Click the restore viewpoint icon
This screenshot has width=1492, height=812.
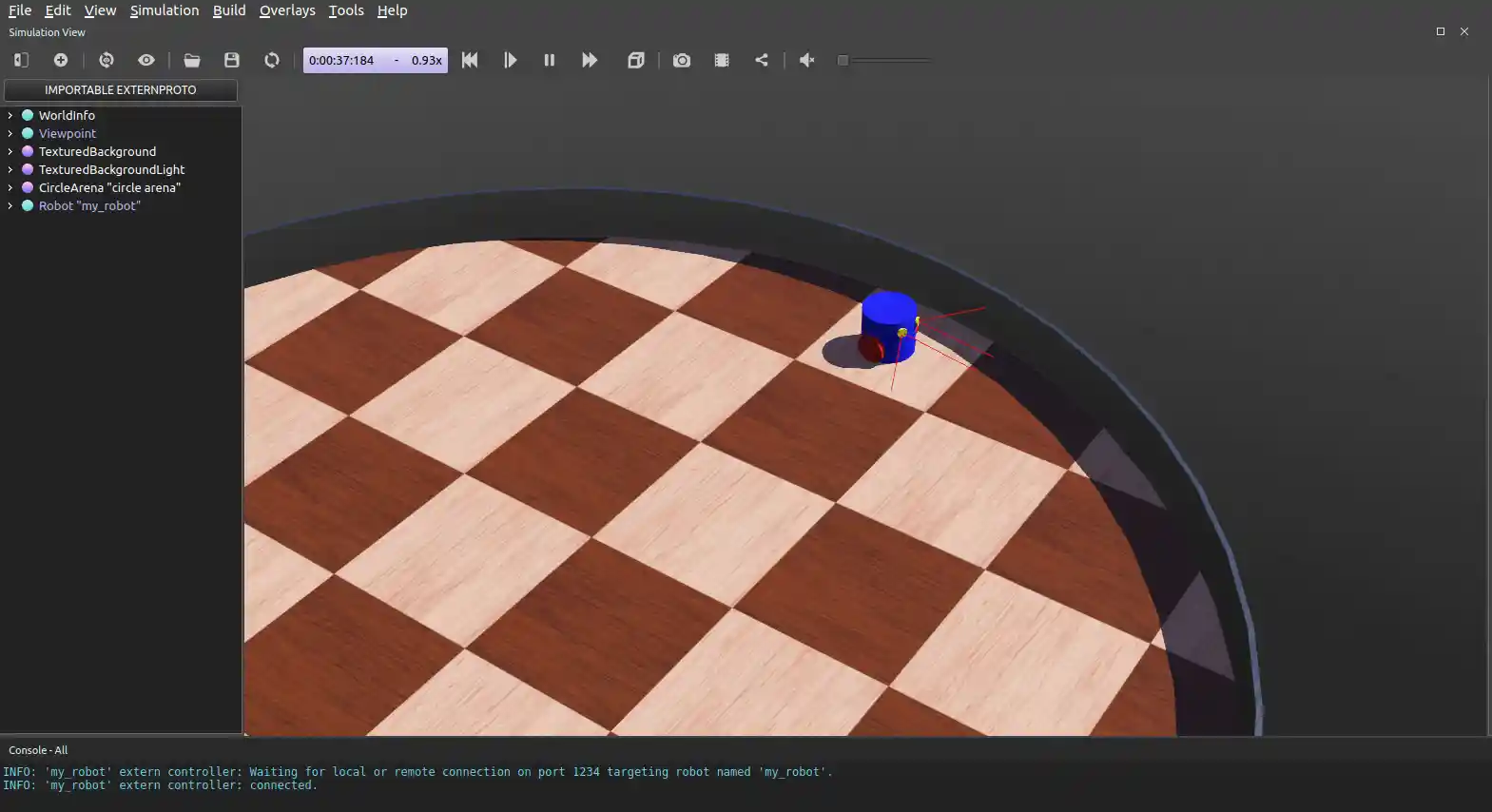(x=107, y=60)
